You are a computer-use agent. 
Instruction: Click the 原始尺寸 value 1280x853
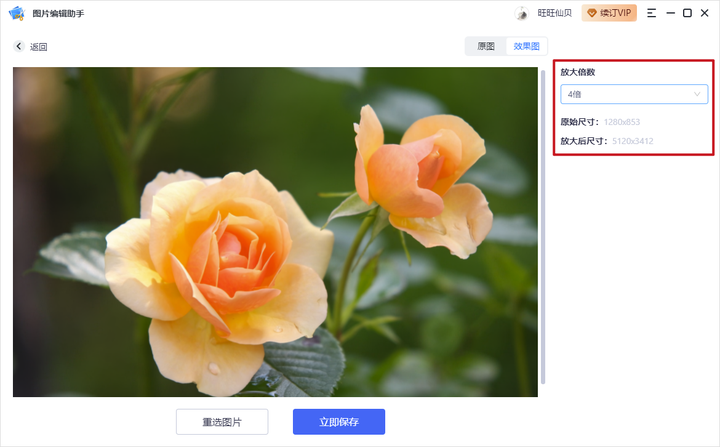[622, 122]
